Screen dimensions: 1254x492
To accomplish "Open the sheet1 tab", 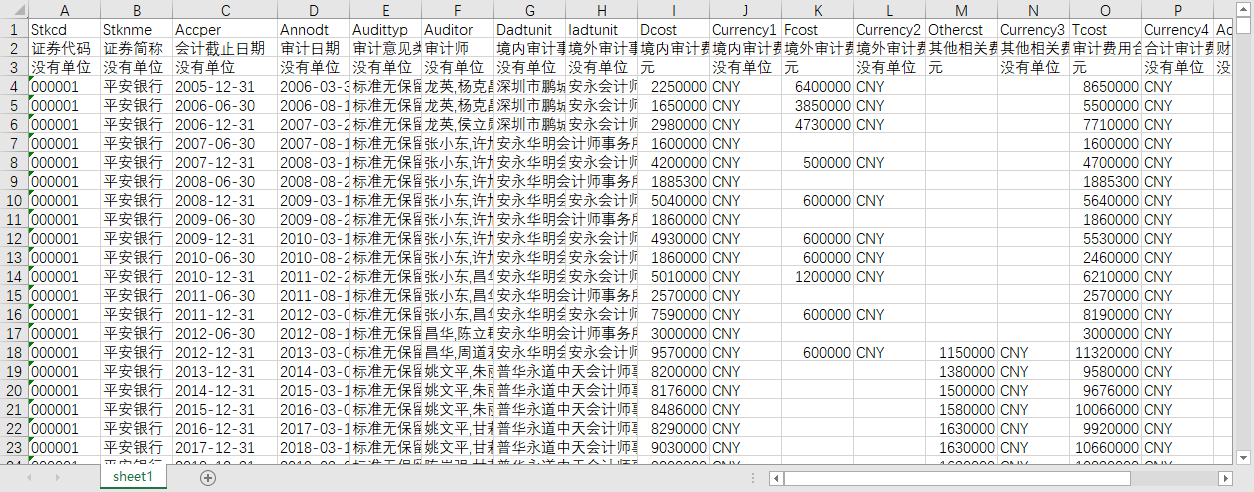I will [x=133, y=478].
